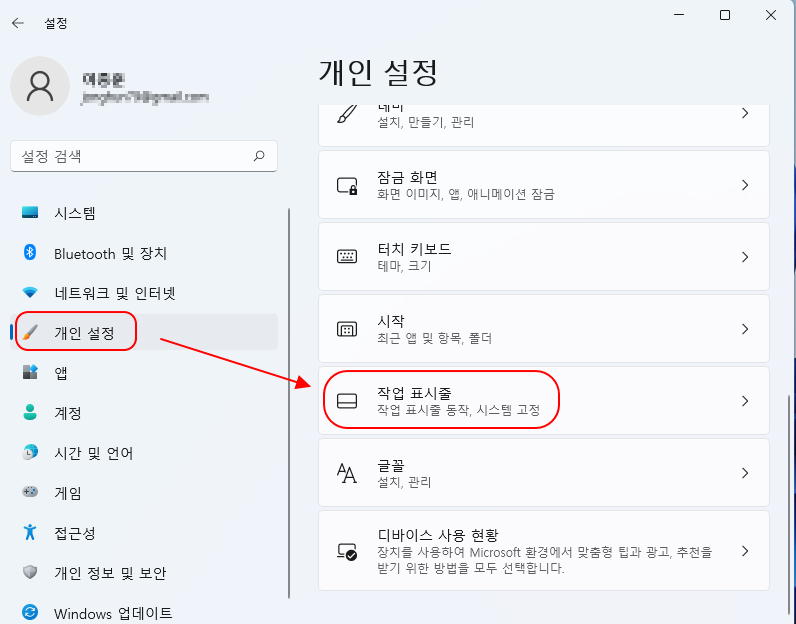Click the 게임 controller icon
This screenshot has width=796, height=624.
point(30,491)
